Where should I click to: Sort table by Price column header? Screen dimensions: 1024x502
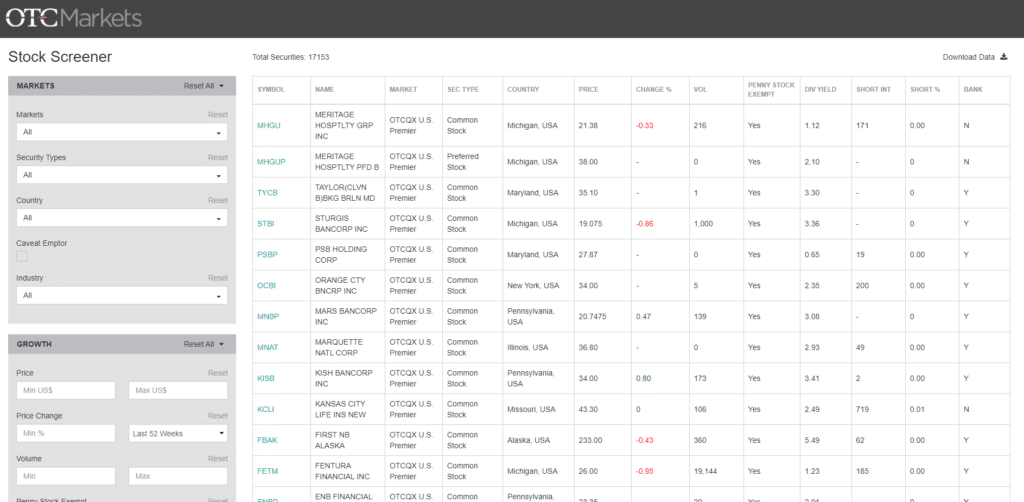click(588, 90)
